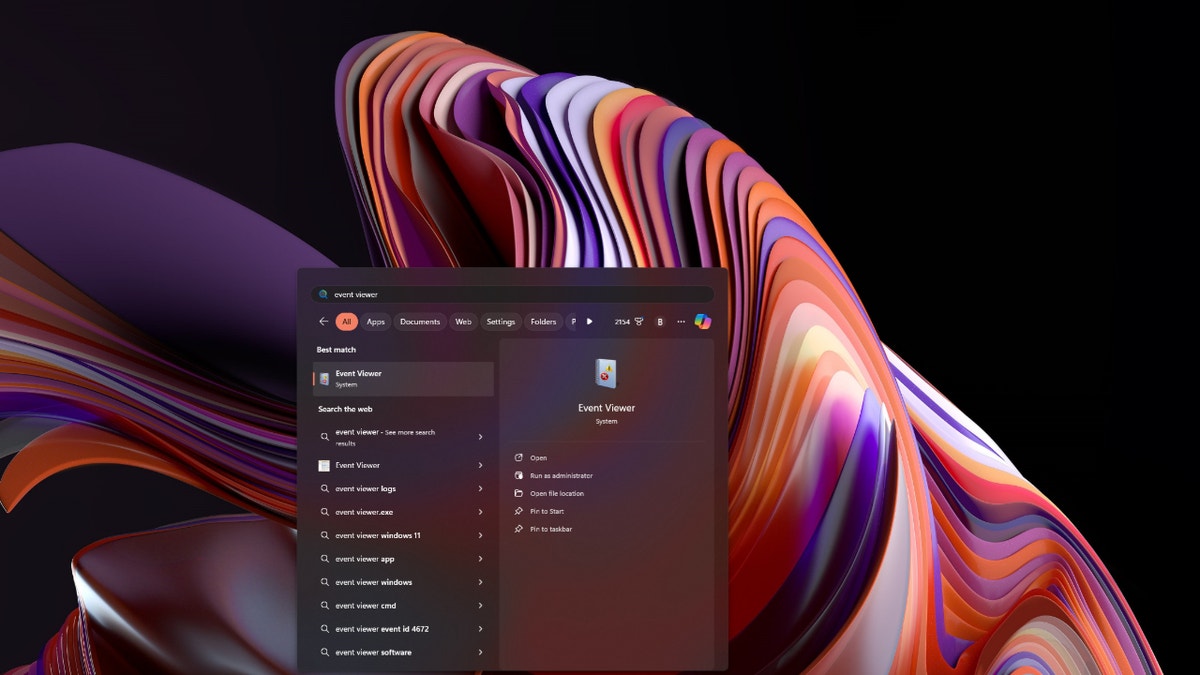Go back using the left arrow
Image resolution: width=1200 pixels, height=675 pixels.
click(323, 322)
